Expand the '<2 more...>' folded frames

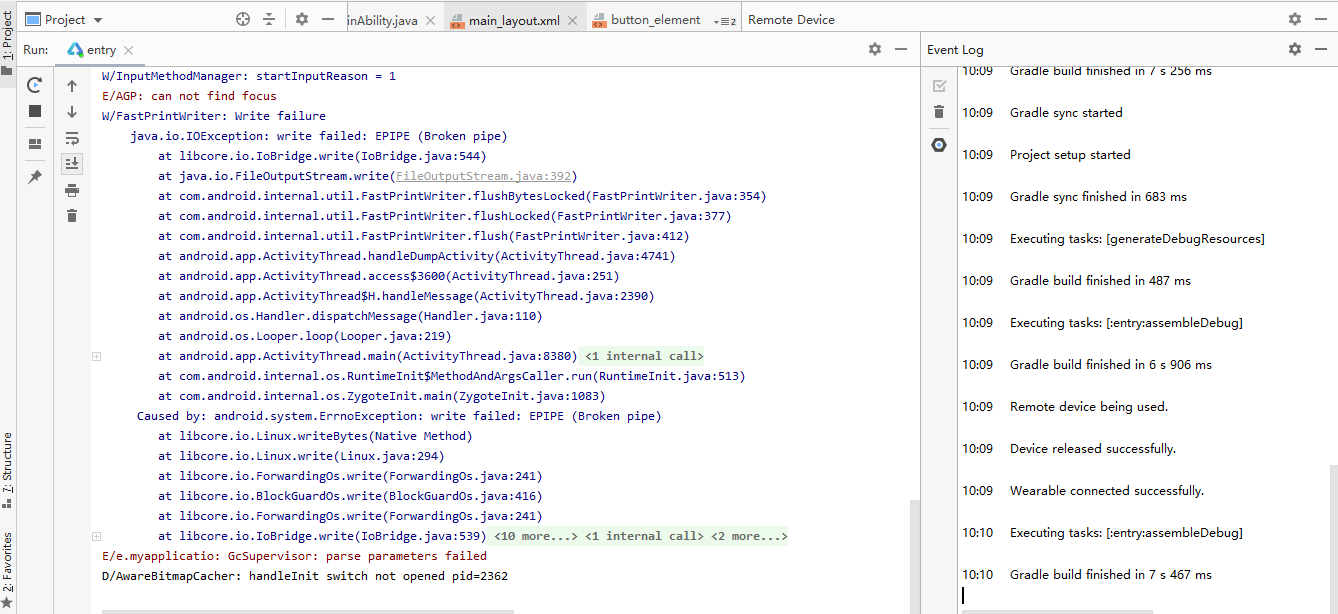749,536
